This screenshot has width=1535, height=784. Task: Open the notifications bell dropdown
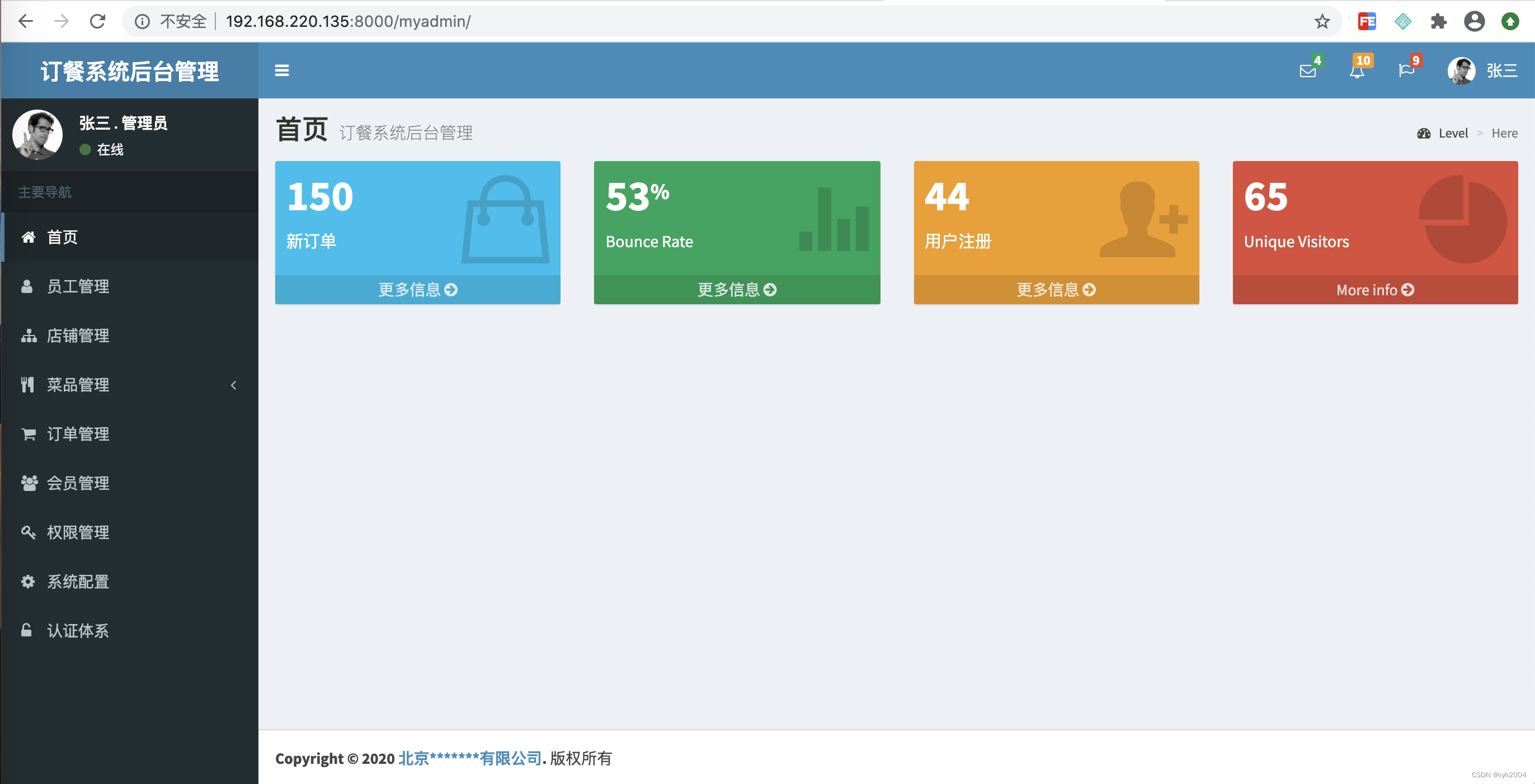click(1355, 69)
